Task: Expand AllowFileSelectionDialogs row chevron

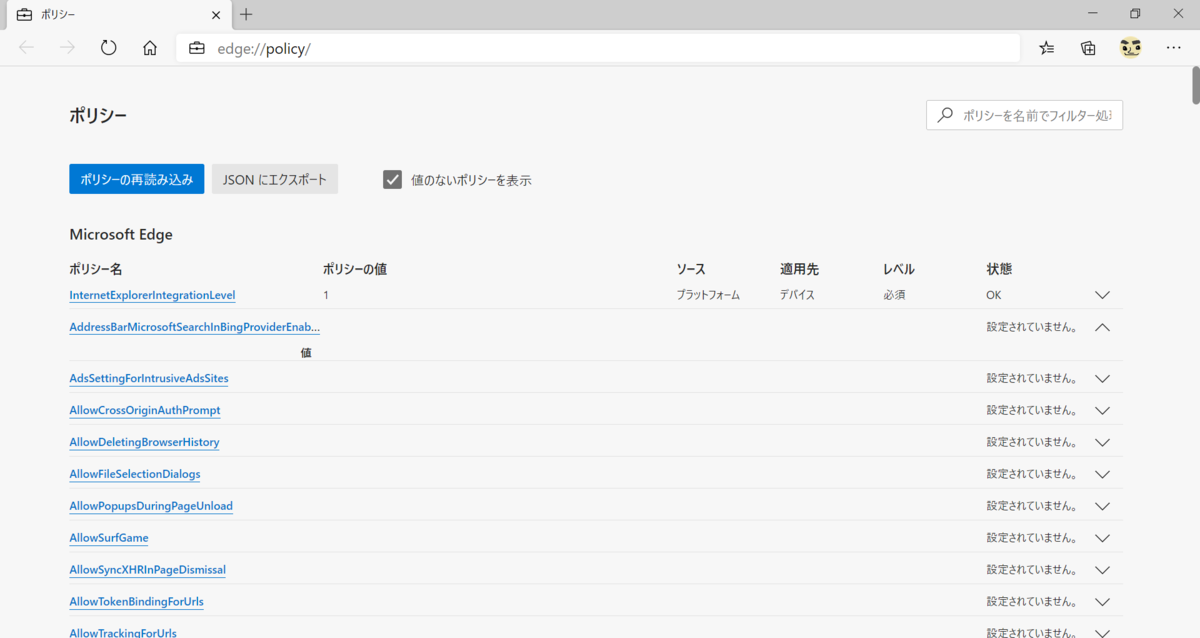Action: [x=1103, y=474]
